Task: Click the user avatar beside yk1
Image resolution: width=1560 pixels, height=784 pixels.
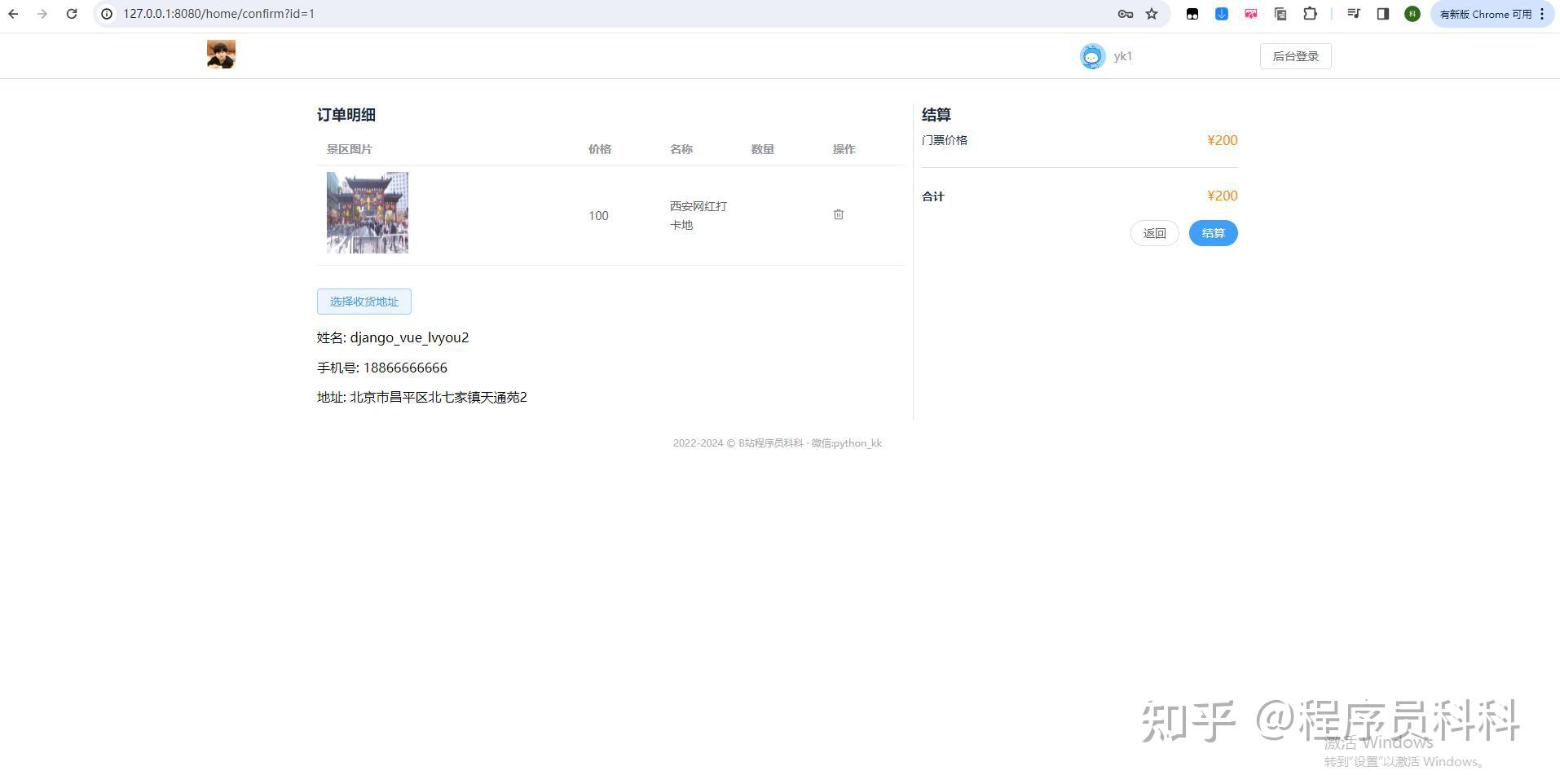Action: [1092, 55]
